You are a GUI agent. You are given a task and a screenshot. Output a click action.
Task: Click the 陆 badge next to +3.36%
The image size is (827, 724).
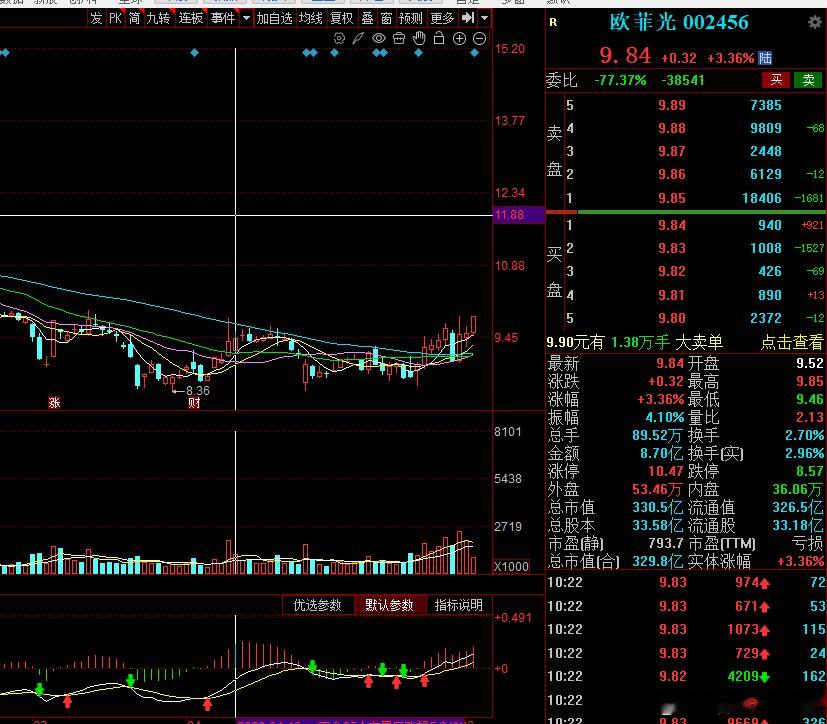coord(765,58)
